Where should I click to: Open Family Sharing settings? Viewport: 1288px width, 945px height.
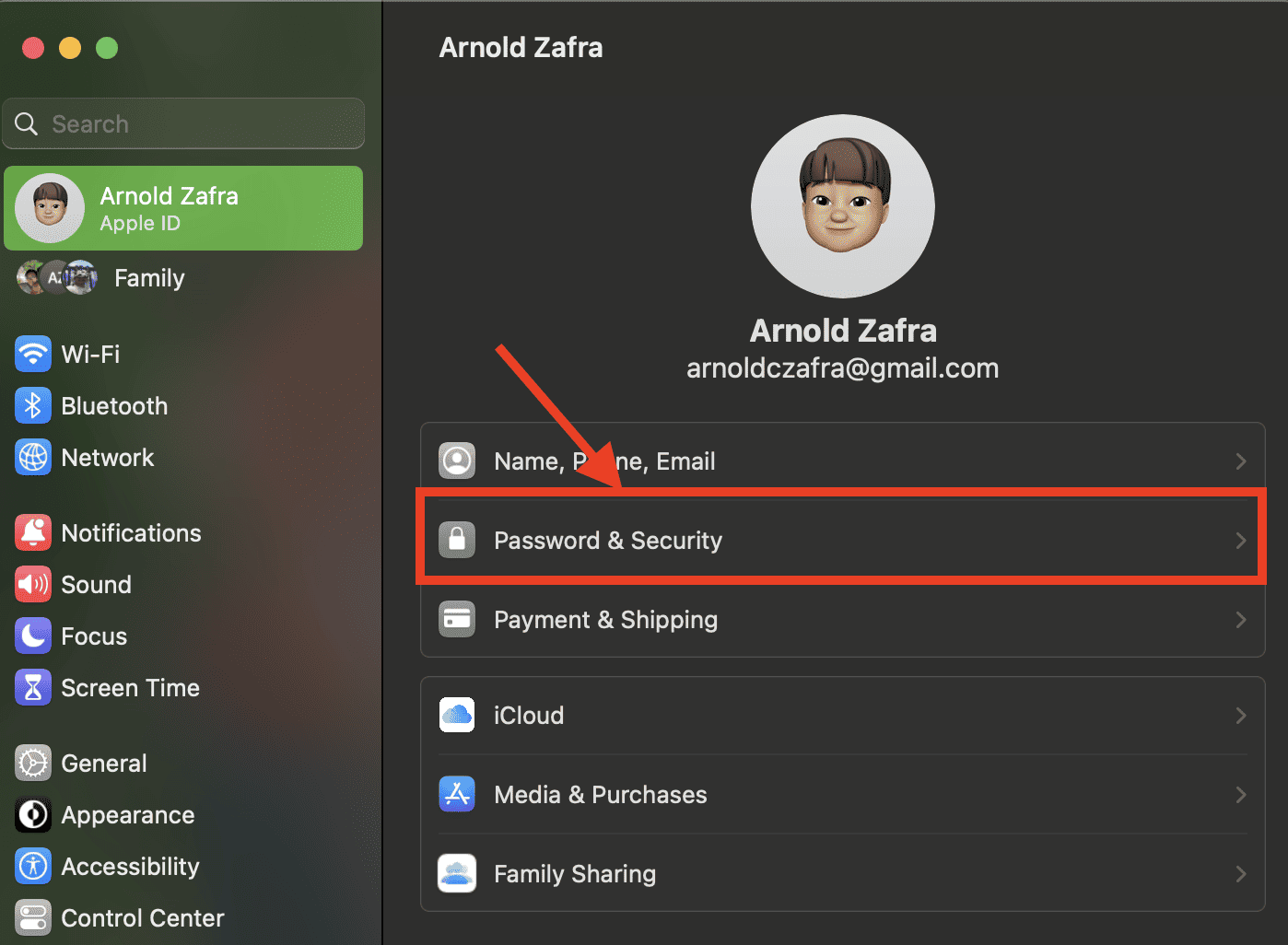pyautogui.click(x=575, y=874)
